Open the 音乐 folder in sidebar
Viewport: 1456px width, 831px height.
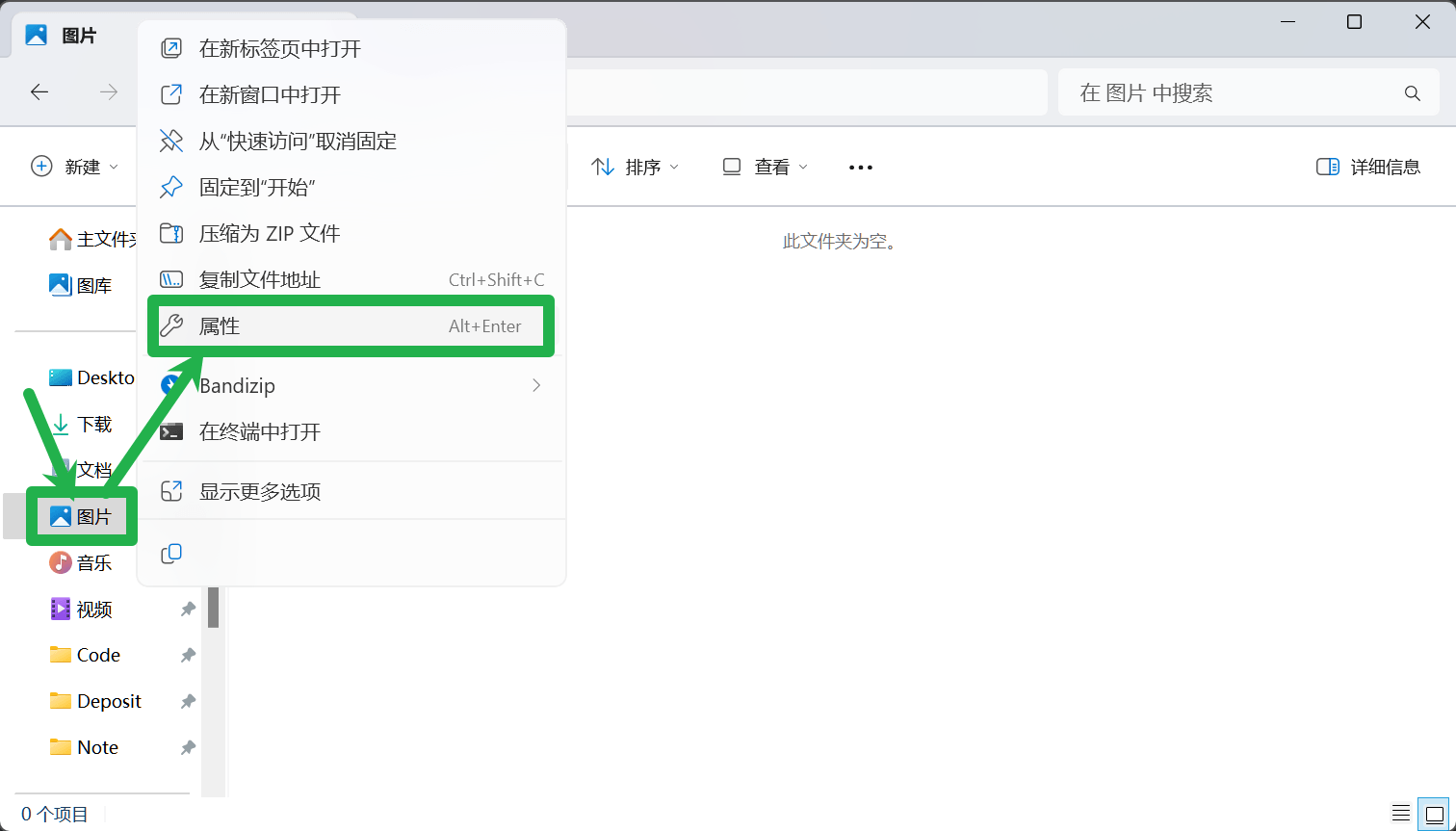tap(93, 562)
